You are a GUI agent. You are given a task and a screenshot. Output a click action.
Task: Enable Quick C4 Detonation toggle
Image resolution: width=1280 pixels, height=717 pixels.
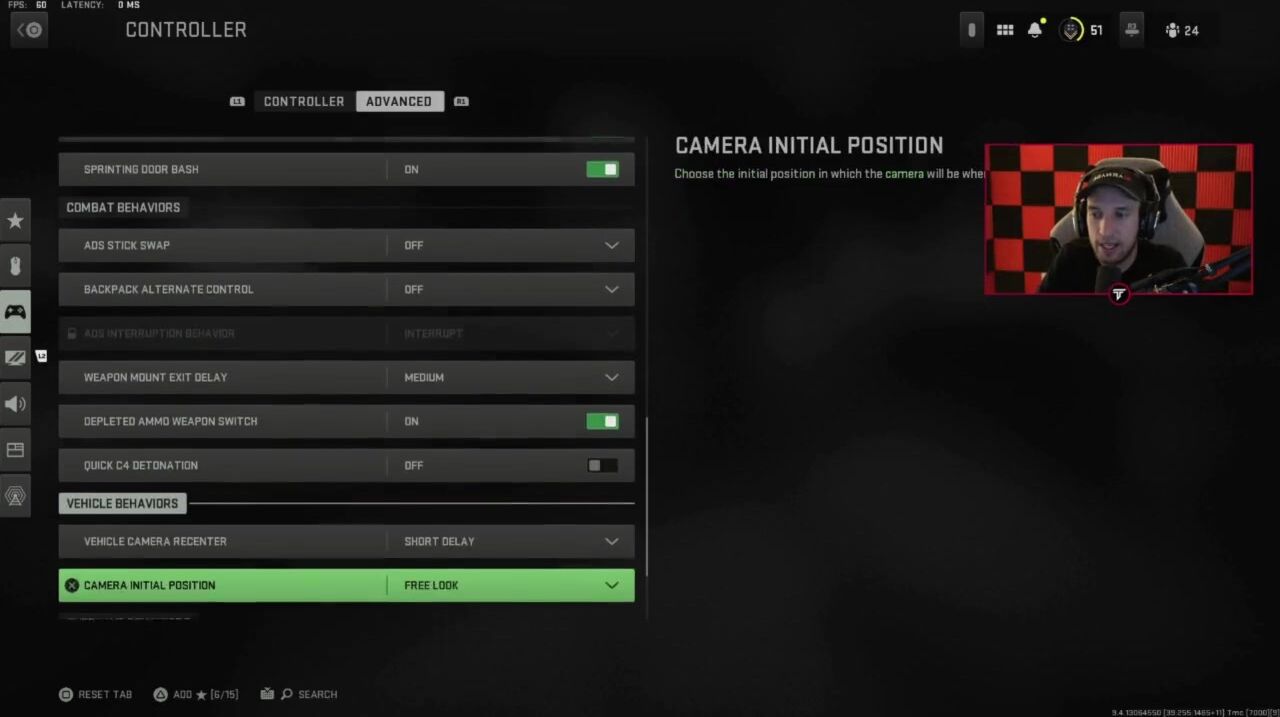coord(602,465)
